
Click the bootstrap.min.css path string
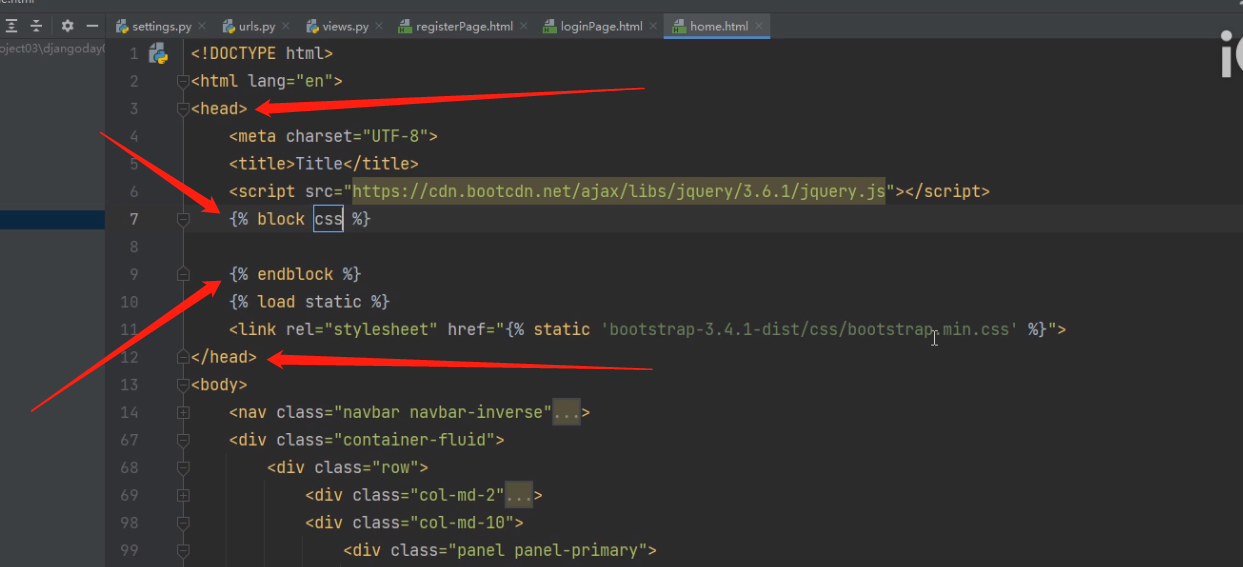(809, 329)
